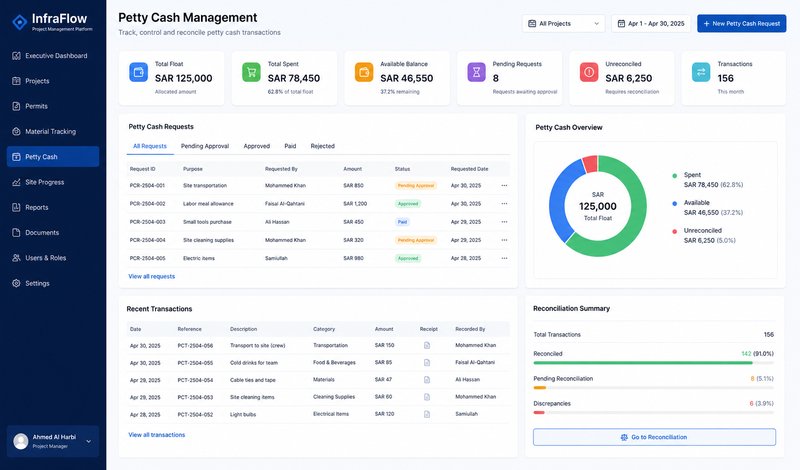This screenshot has width=800, height=470.
Task: Click the Petty Cash sidebar icon
Action: [16, 157]
